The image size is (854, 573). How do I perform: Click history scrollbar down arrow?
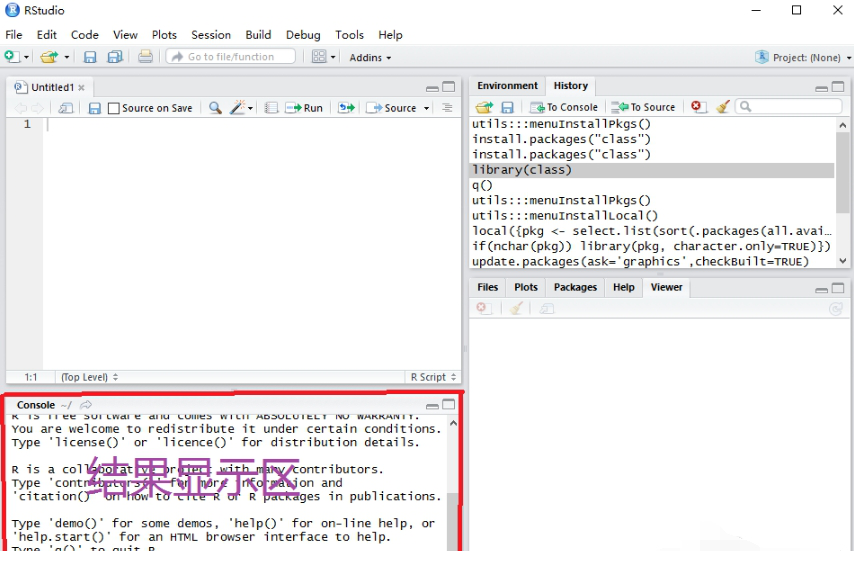843,260
